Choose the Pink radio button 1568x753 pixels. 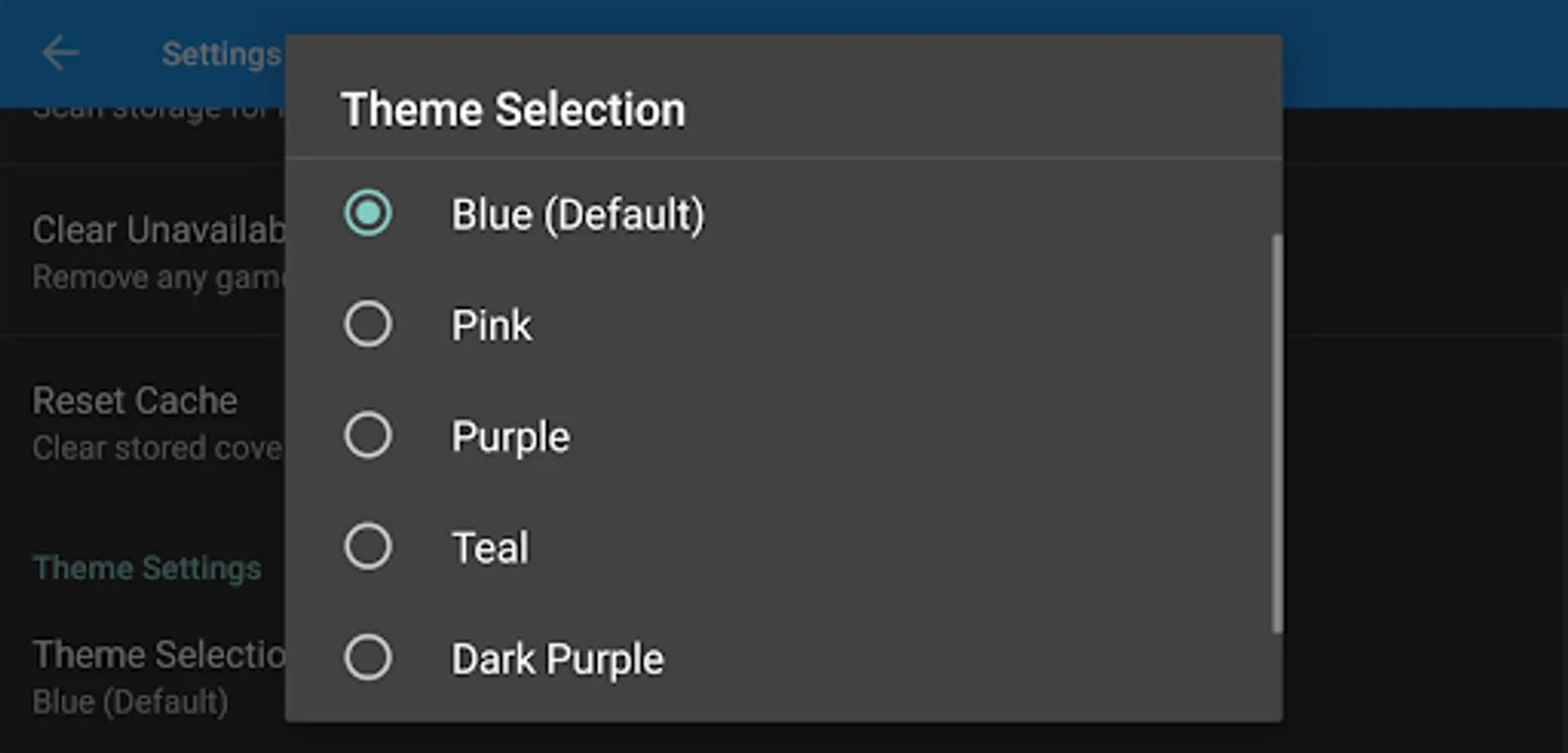[368, 325]
